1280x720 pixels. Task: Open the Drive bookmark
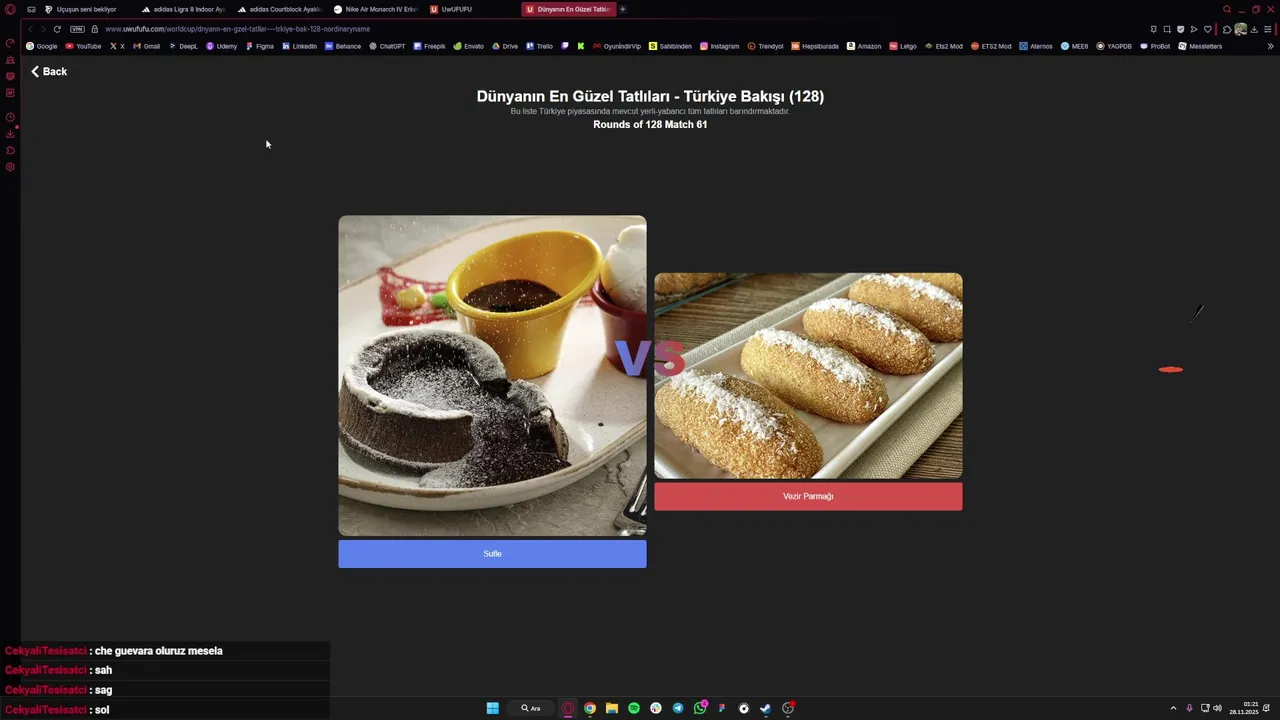click(x=505, y=46)
